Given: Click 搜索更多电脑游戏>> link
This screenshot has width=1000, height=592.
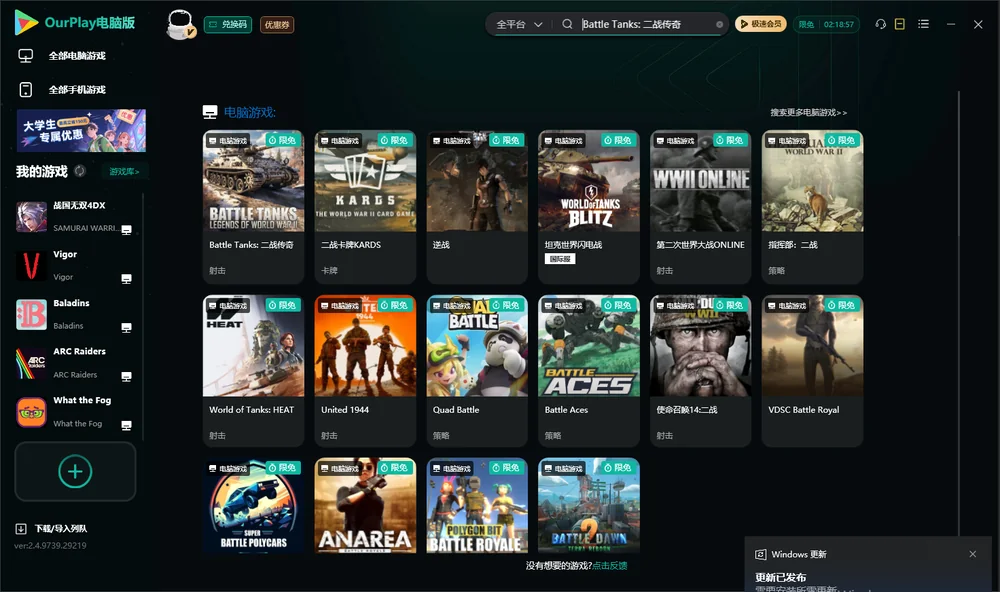Looking at the screenshot, I should point(808,112).
